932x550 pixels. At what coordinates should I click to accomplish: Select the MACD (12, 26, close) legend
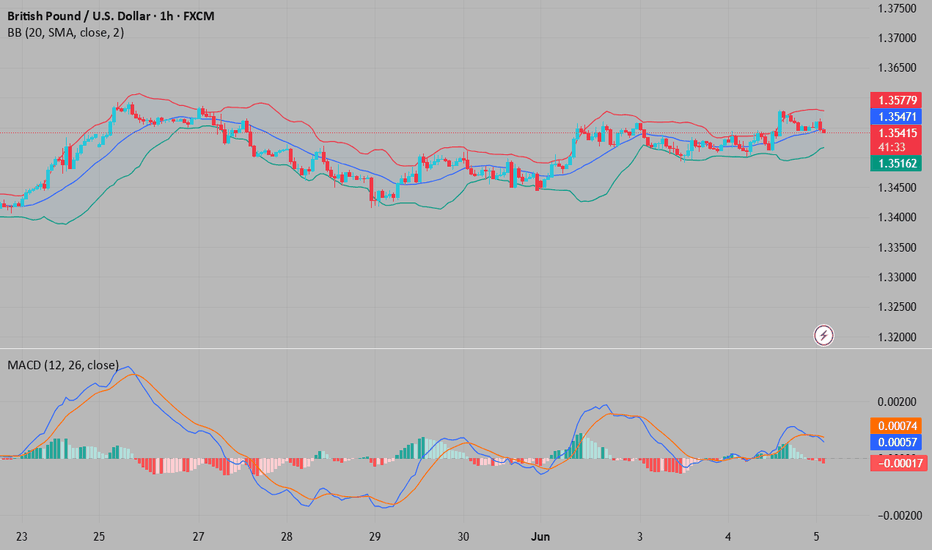62,365
